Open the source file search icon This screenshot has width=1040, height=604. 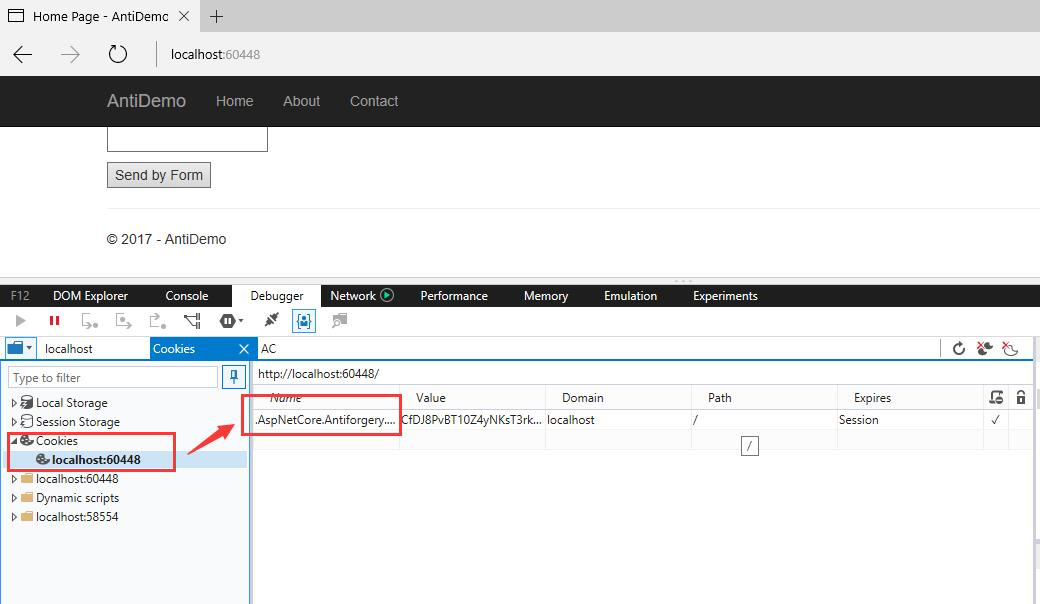341,321
